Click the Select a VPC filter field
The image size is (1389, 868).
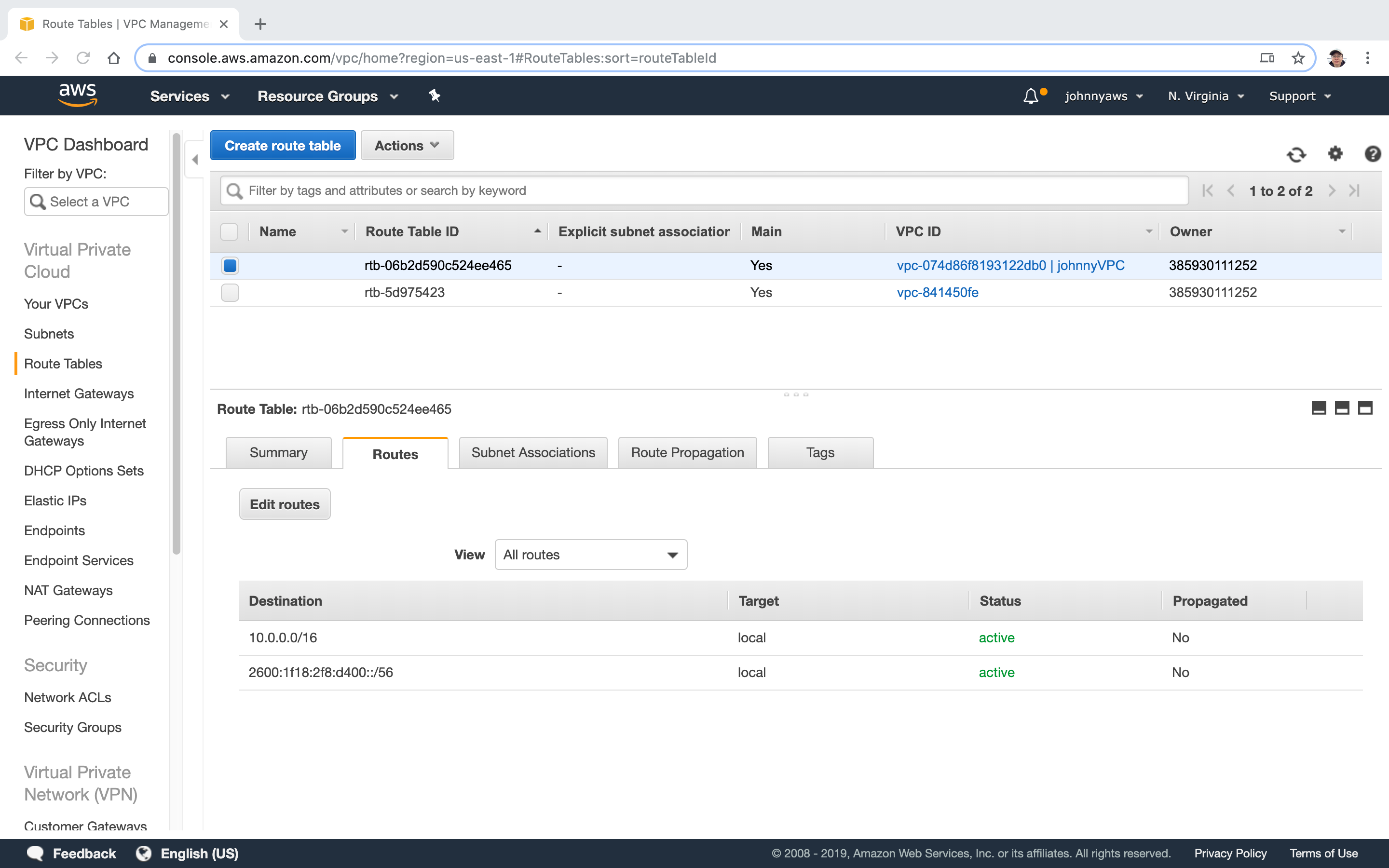point(96,202)
